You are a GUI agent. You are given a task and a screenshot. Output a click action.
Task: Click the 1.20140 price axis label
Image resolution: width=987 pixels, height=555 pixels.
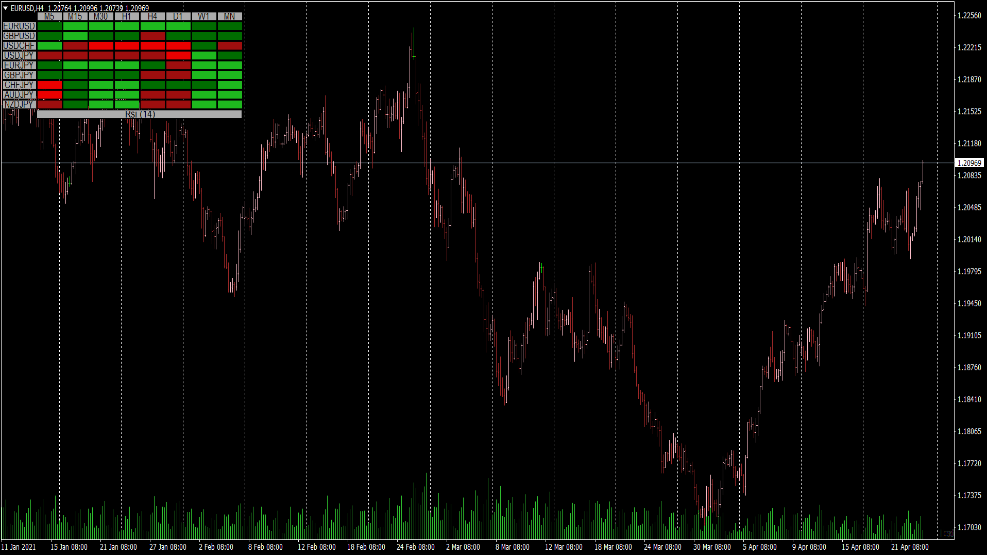(x=969, y=240)
